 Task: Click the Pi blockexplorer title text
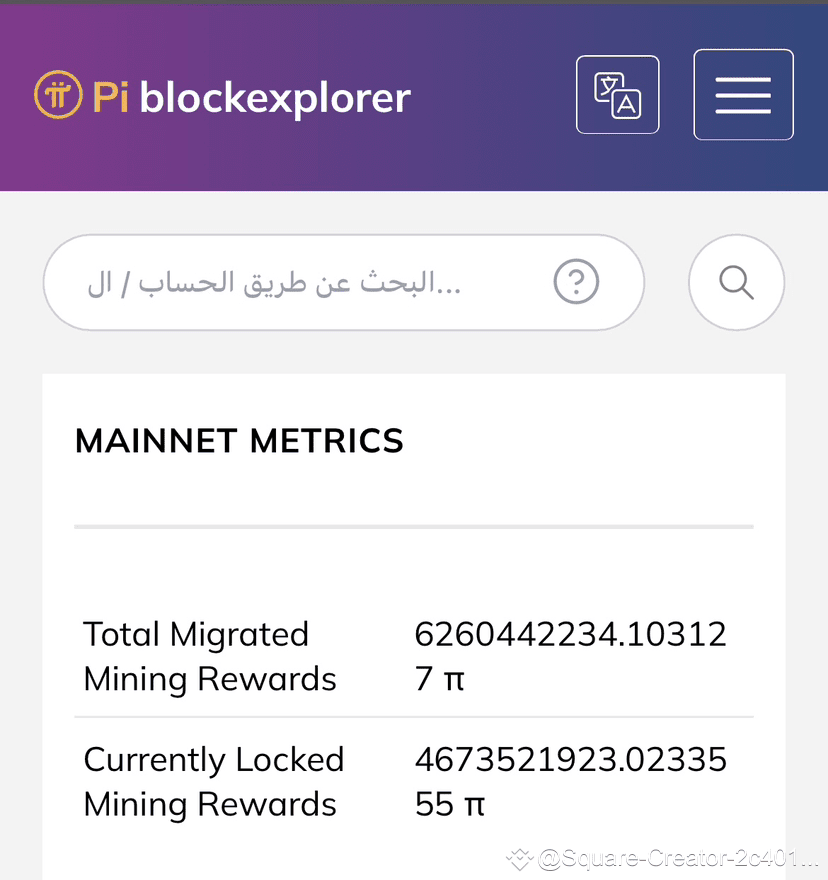click(x=251, y=98)
